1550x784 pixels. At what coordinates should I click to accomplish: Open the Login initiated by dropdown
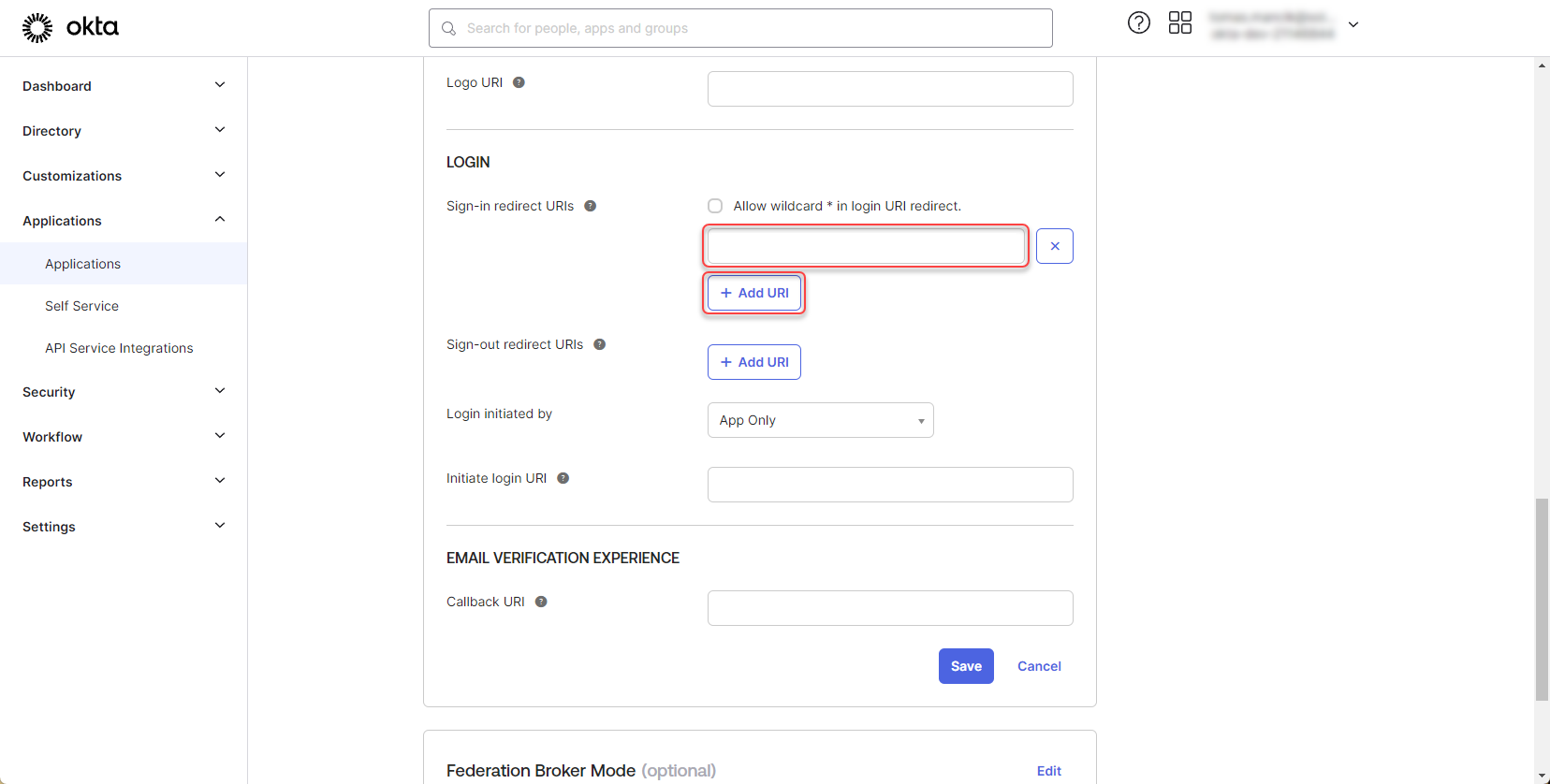[x=820, y=420]
